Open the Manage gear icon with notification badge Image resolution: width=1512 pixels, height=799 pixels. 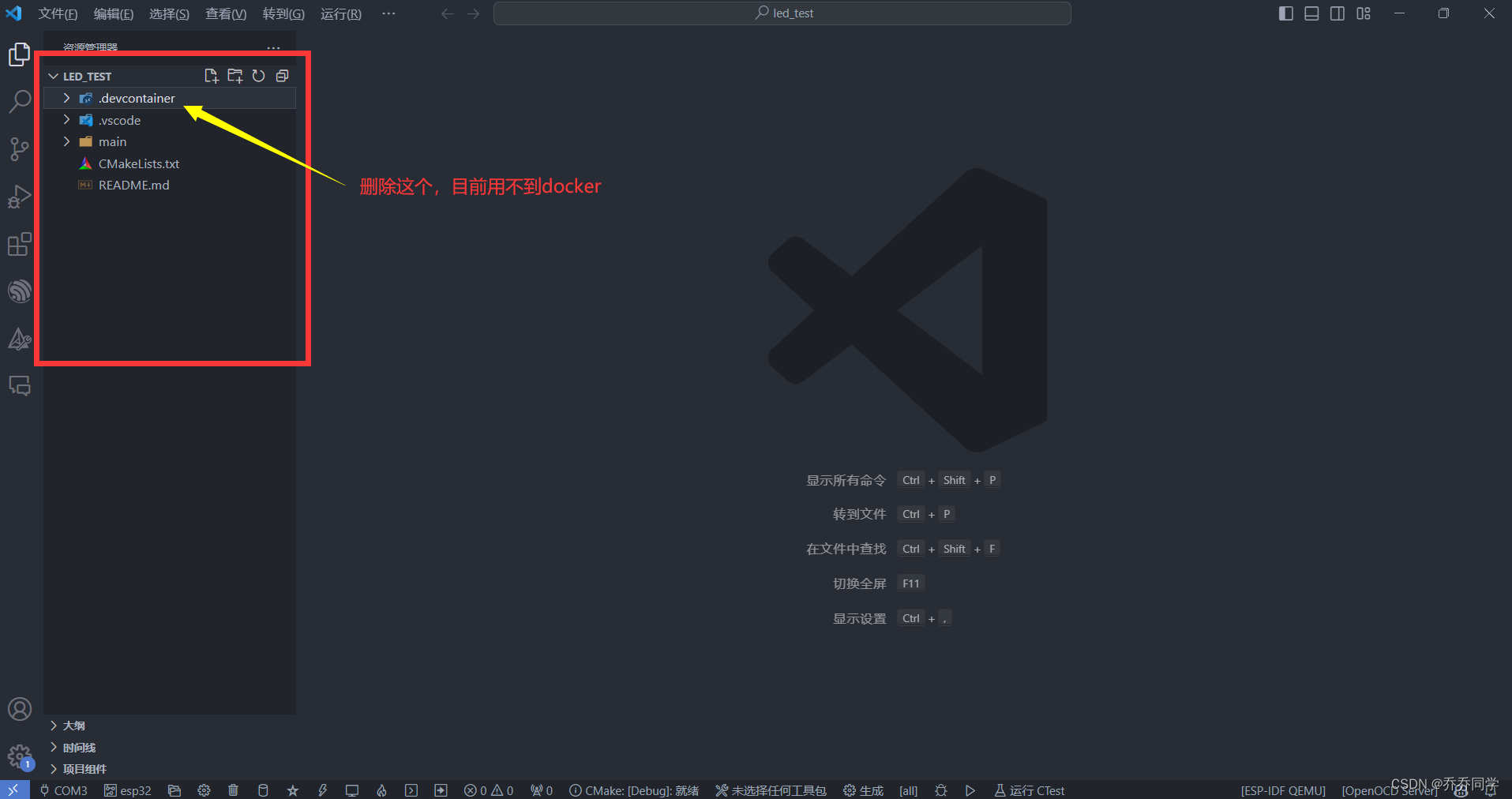coord(19,757)
